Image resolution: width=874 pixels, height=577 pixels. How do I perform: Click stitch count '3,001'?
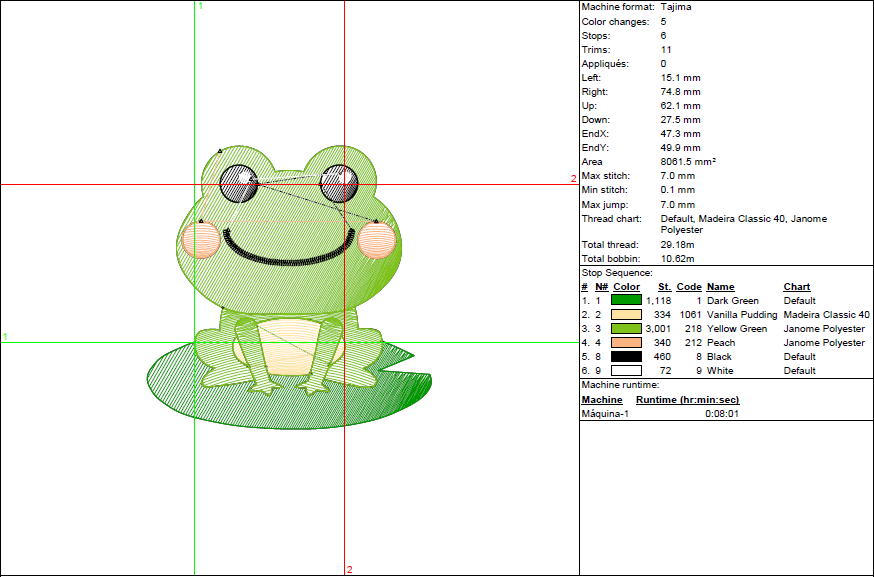[x=658, y=328]
